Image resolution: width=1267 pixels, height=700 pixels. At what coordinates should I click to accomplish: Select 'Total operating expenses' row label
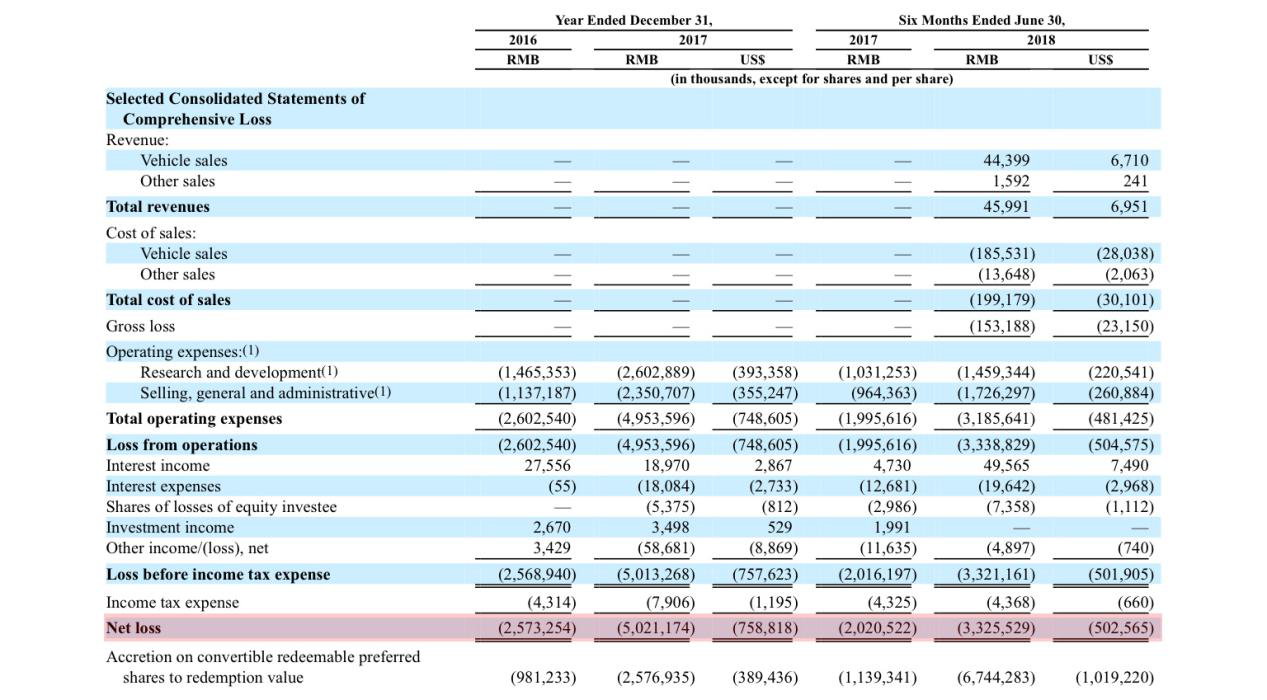coord(194,418)
